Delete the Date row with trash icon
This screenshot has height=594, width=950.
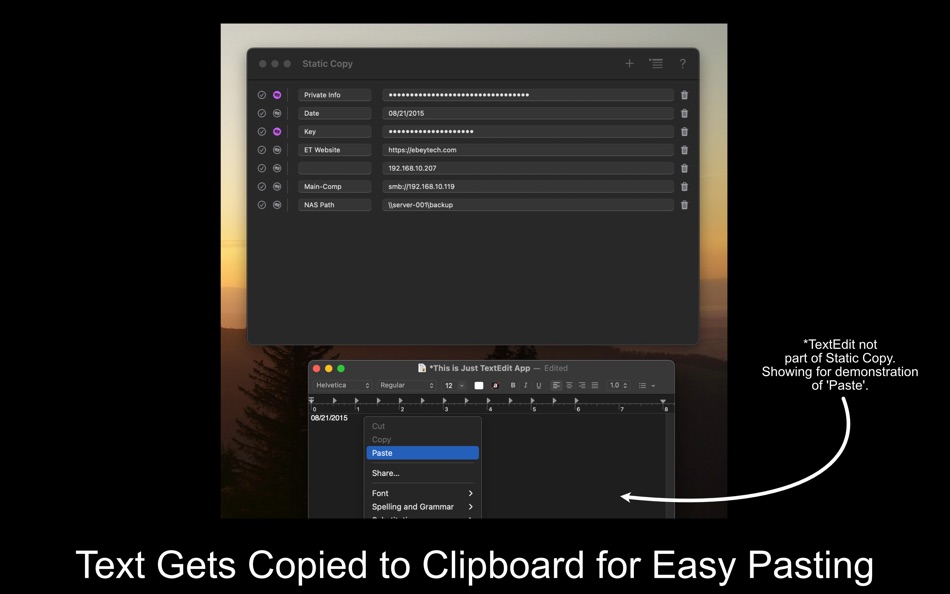(x=684, y=113)
